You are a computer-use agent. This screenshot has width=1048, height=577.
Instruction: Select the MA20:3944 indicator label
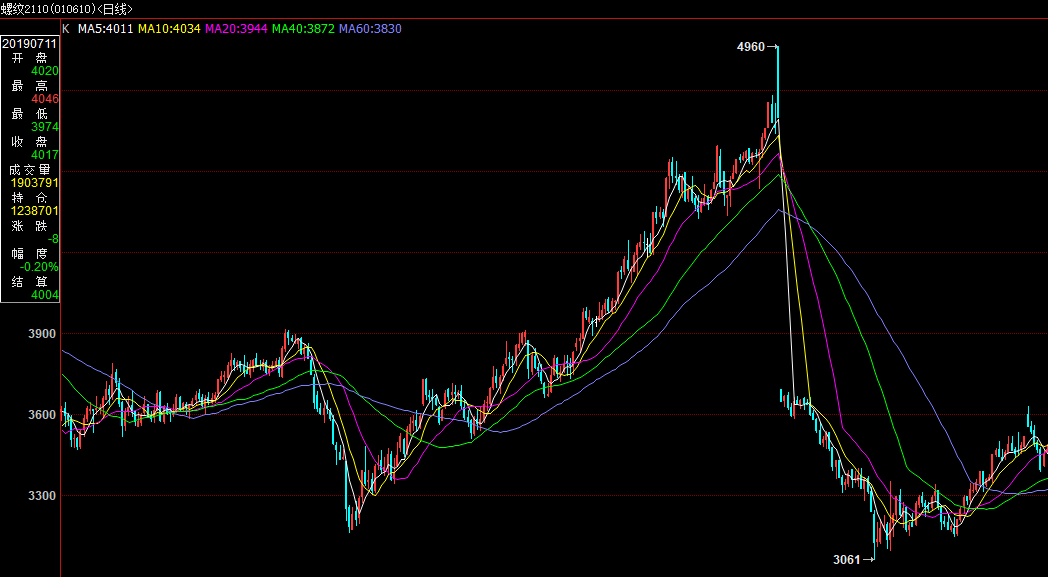pyautogui.click(x=237, y=29)
